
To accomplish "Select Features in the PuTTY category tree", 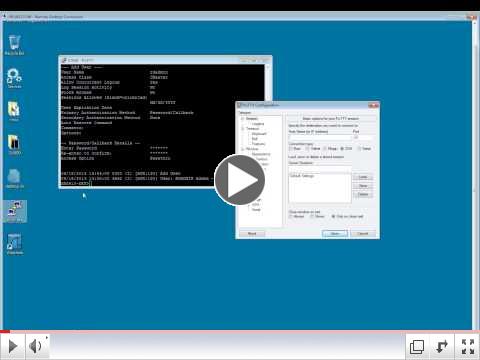I will point(259,144).
